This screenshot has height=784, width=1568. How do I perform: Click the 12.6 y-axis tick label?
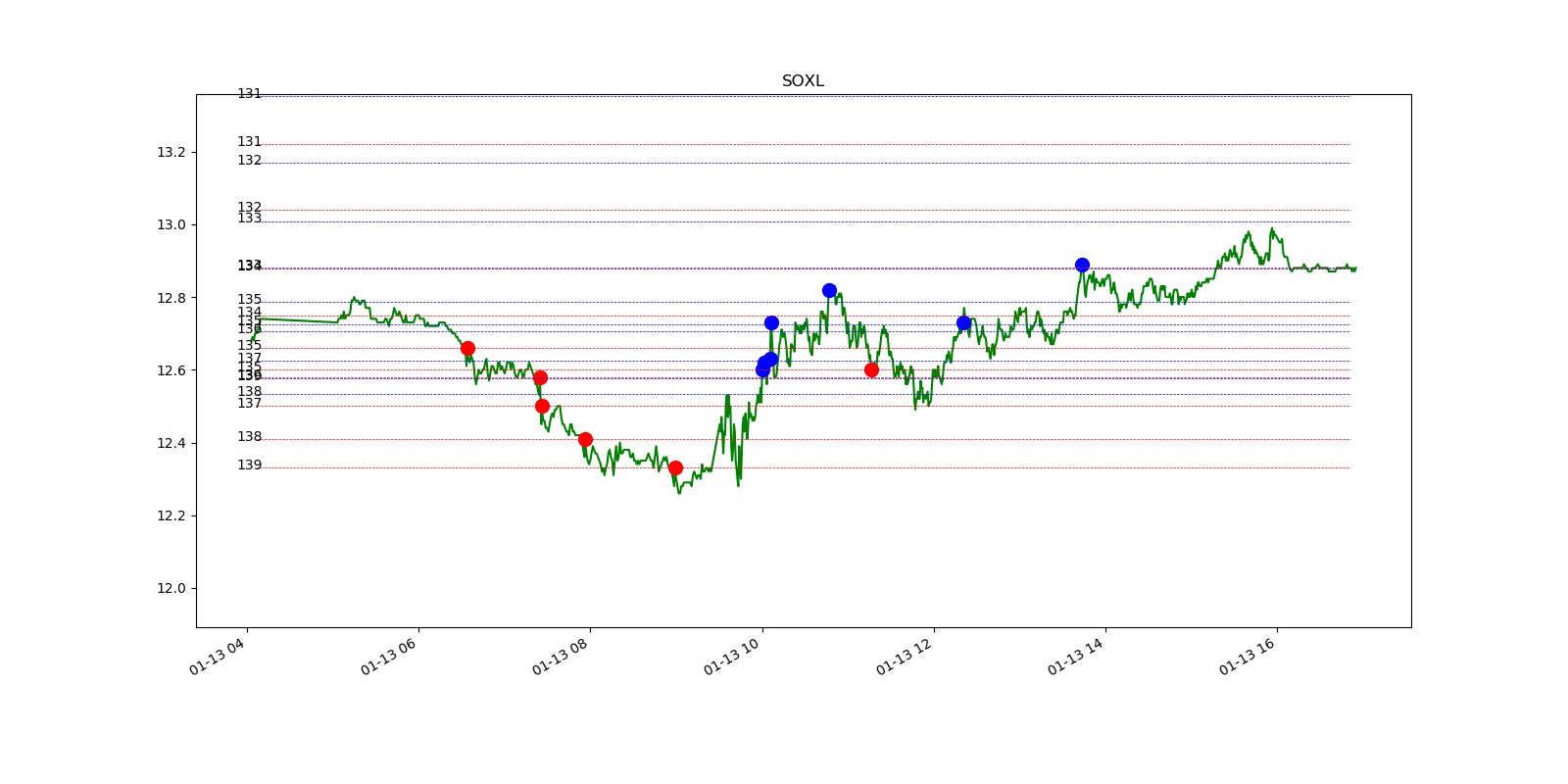[x=171, y=370]
